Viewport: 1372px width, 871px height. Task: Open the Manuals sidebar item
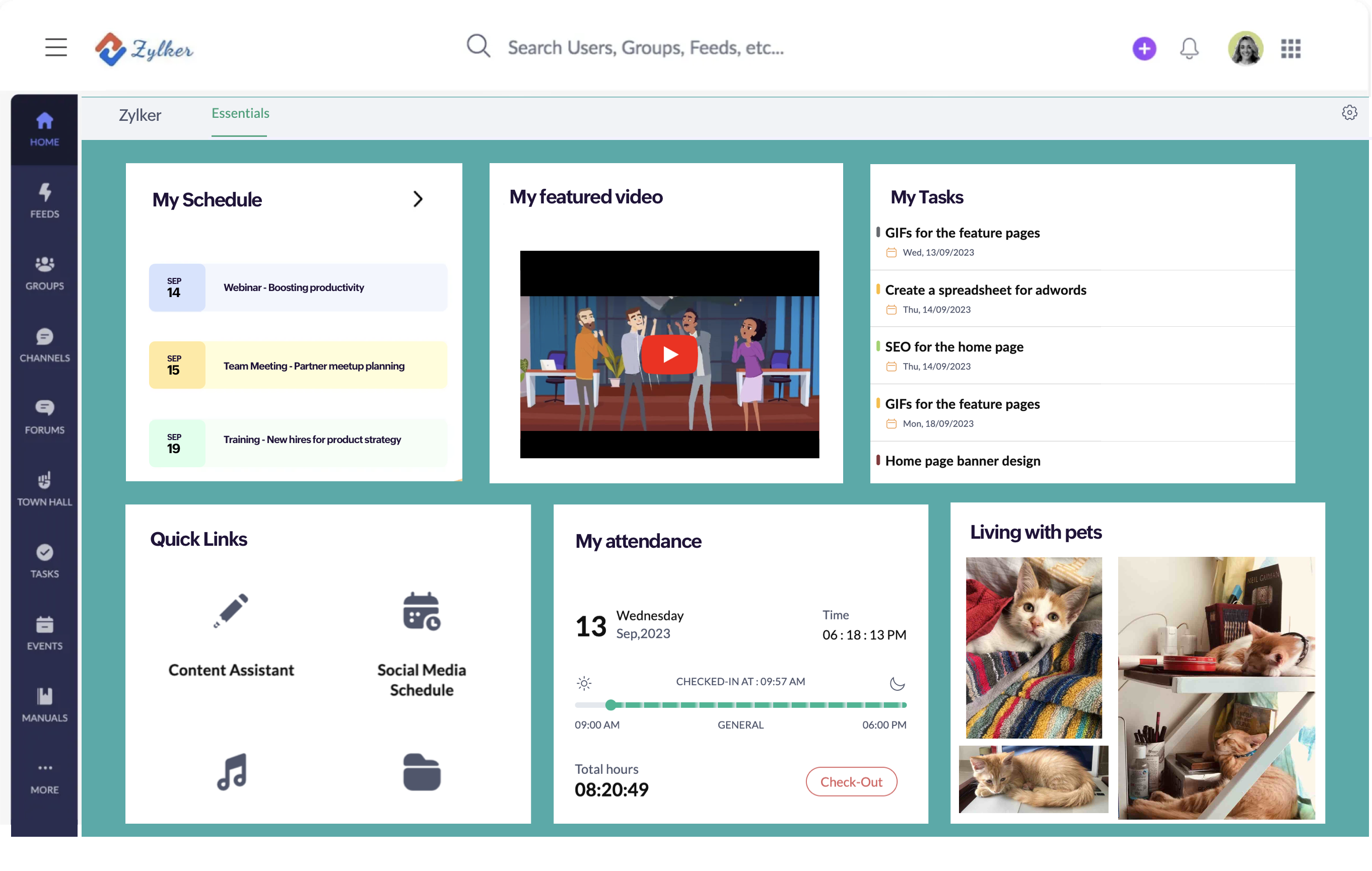point(44,705)
